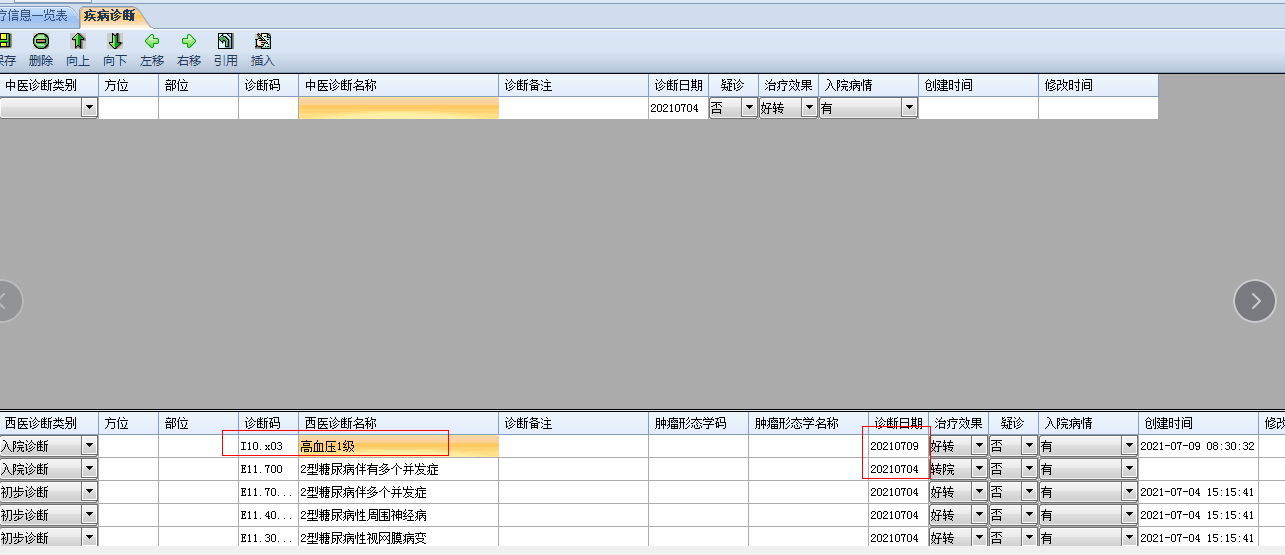Image resolution: width=1285 pixels, height=555 pixels.
Task: Open the 转院 treatment-effect dropdown
Action: (x=979, y=469)
